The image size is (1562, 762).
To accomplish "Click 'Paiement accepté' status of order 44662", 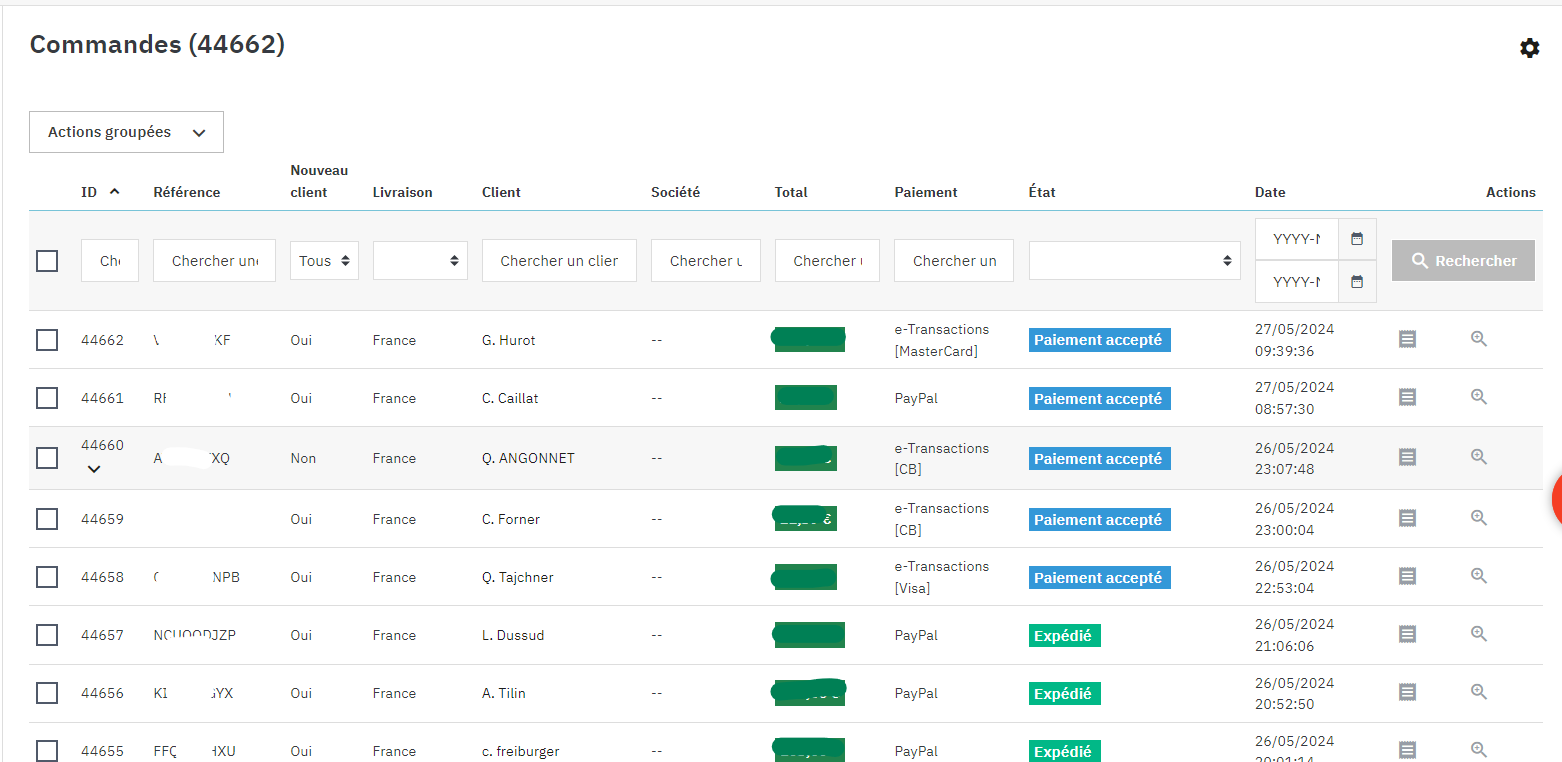I will point(1099,340).
